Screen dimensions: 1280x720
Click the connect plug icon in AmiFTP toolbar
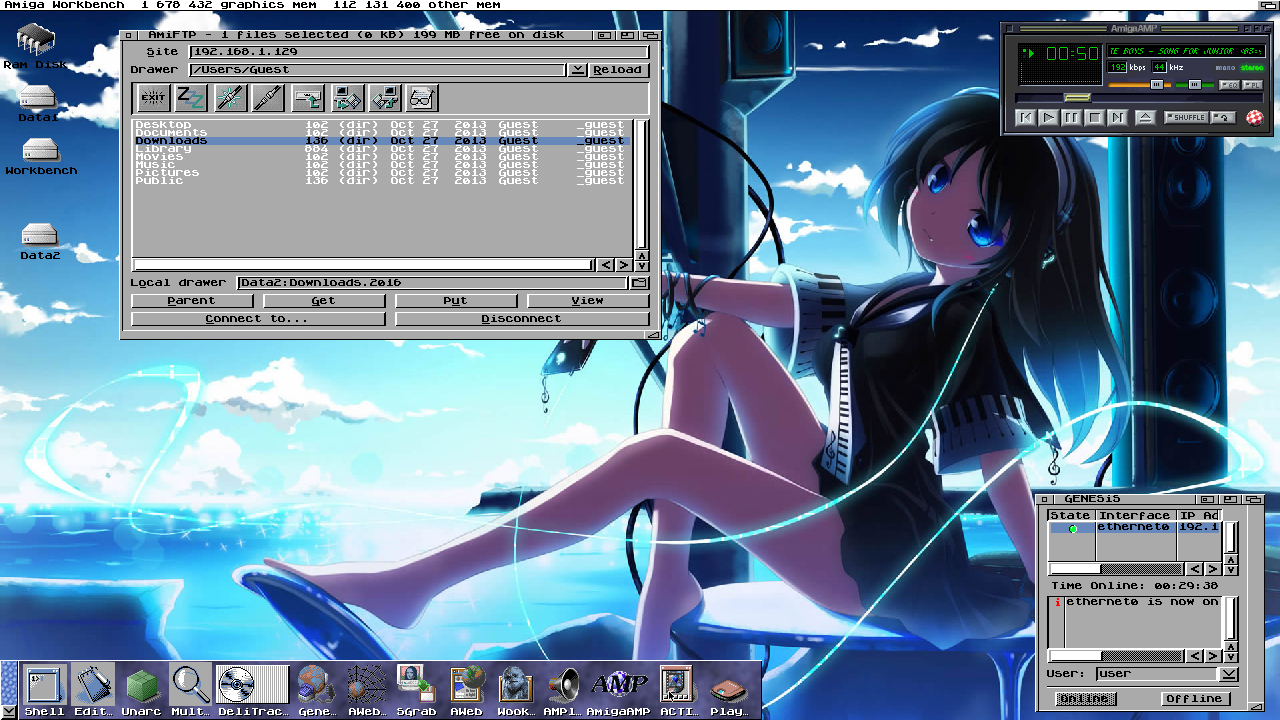230,97
